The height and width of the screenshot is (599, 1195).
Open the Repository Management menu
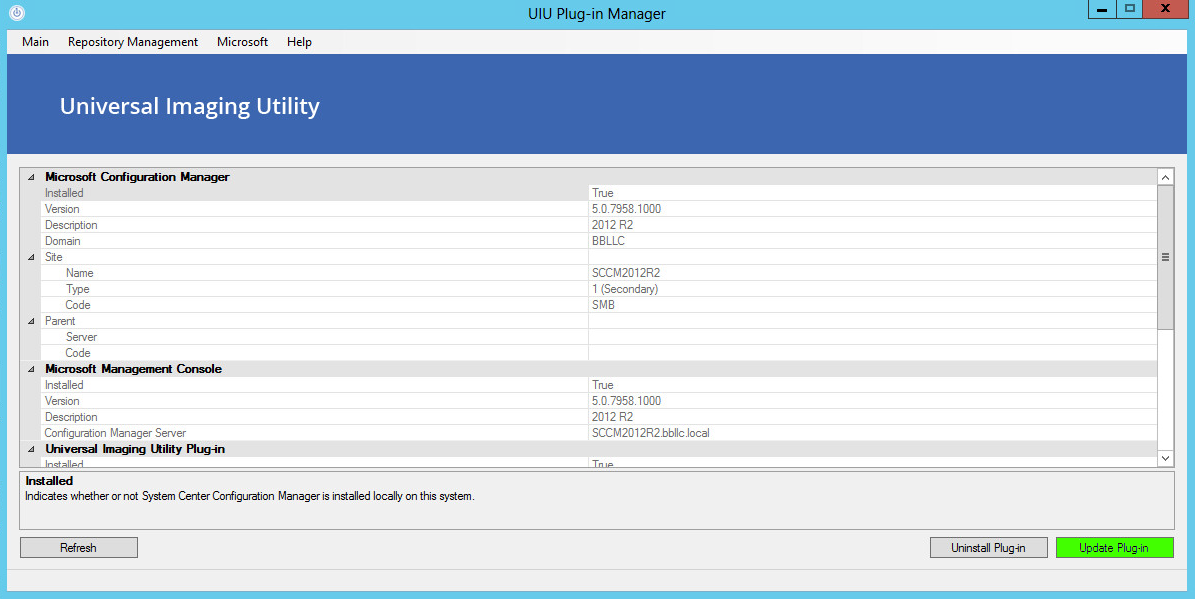tap(132, 42)
